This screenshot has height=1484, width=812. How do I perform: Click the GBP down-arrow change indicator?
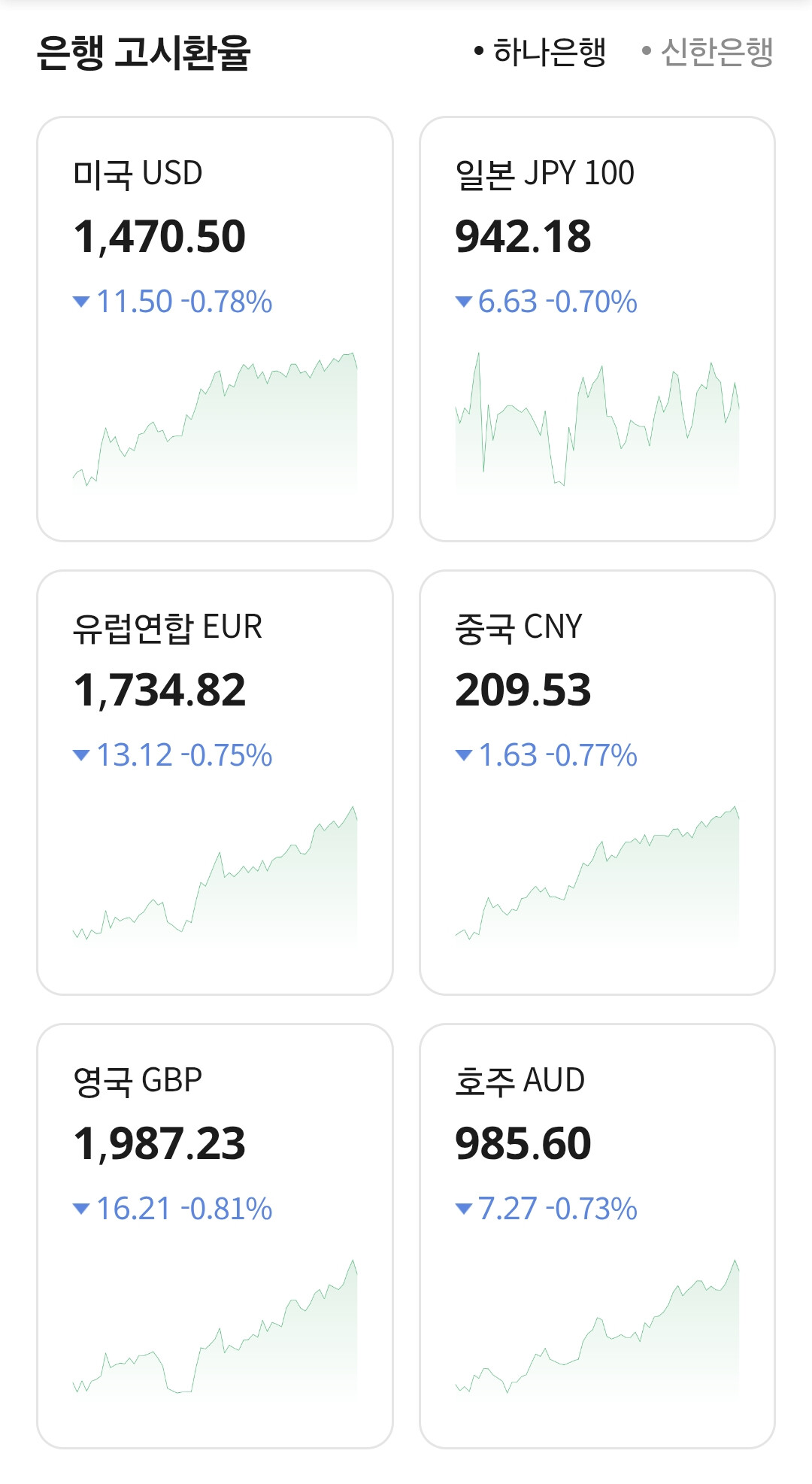pyautogui.click(x=81, y=1209)
